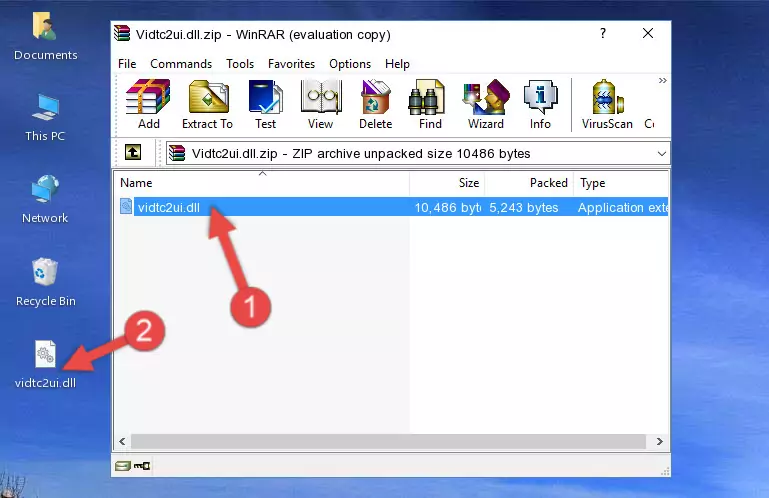Select the Documents desktop icon
The image size is (769, 498).
tap(45, 37)
